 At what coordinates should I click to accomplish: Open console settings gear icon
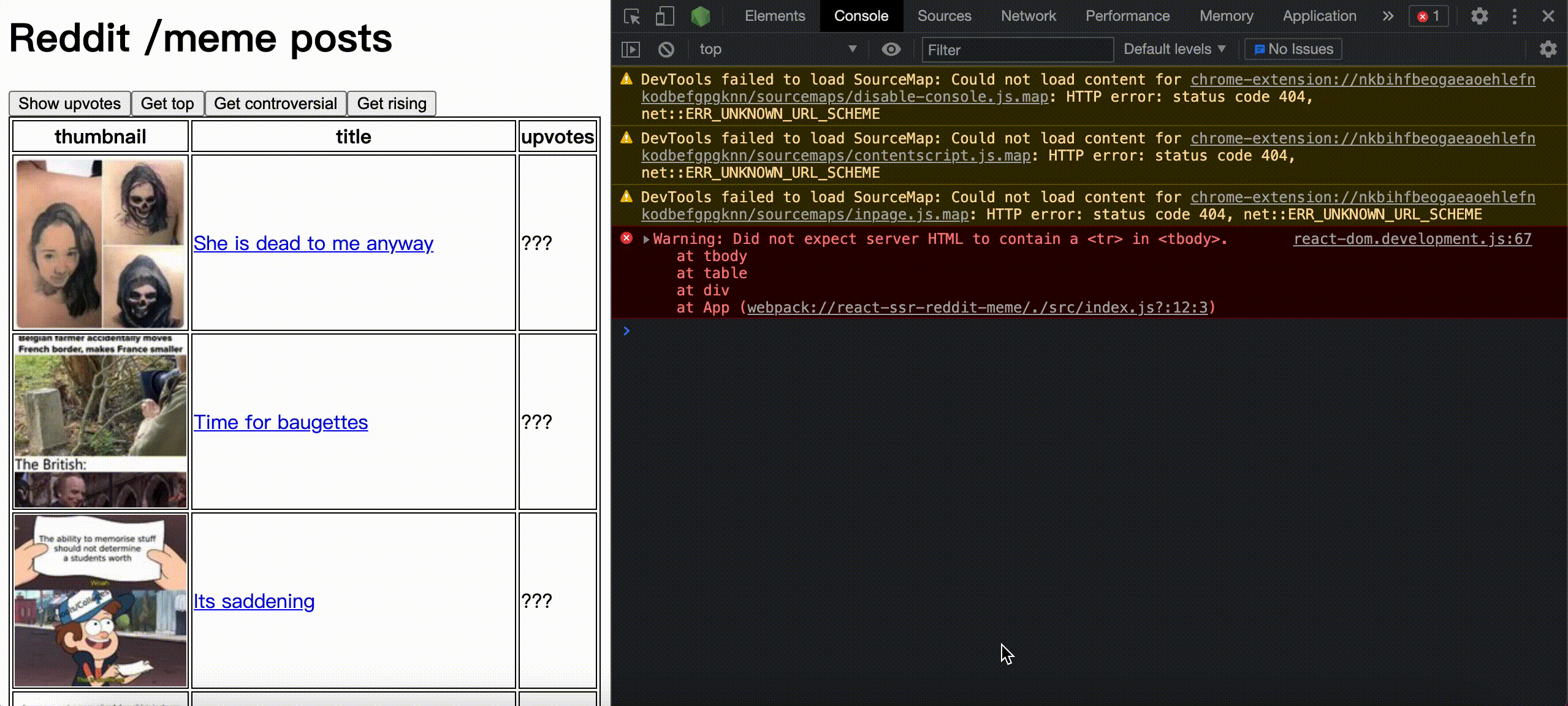point(1548,50)
